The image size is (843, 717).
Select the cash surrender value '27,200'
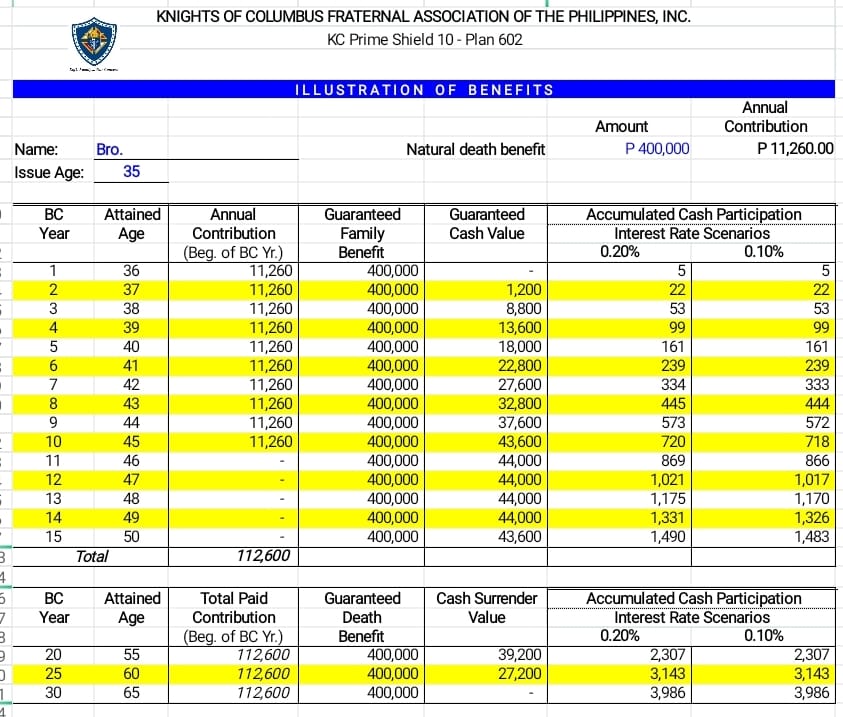click(x=520, y=673)
